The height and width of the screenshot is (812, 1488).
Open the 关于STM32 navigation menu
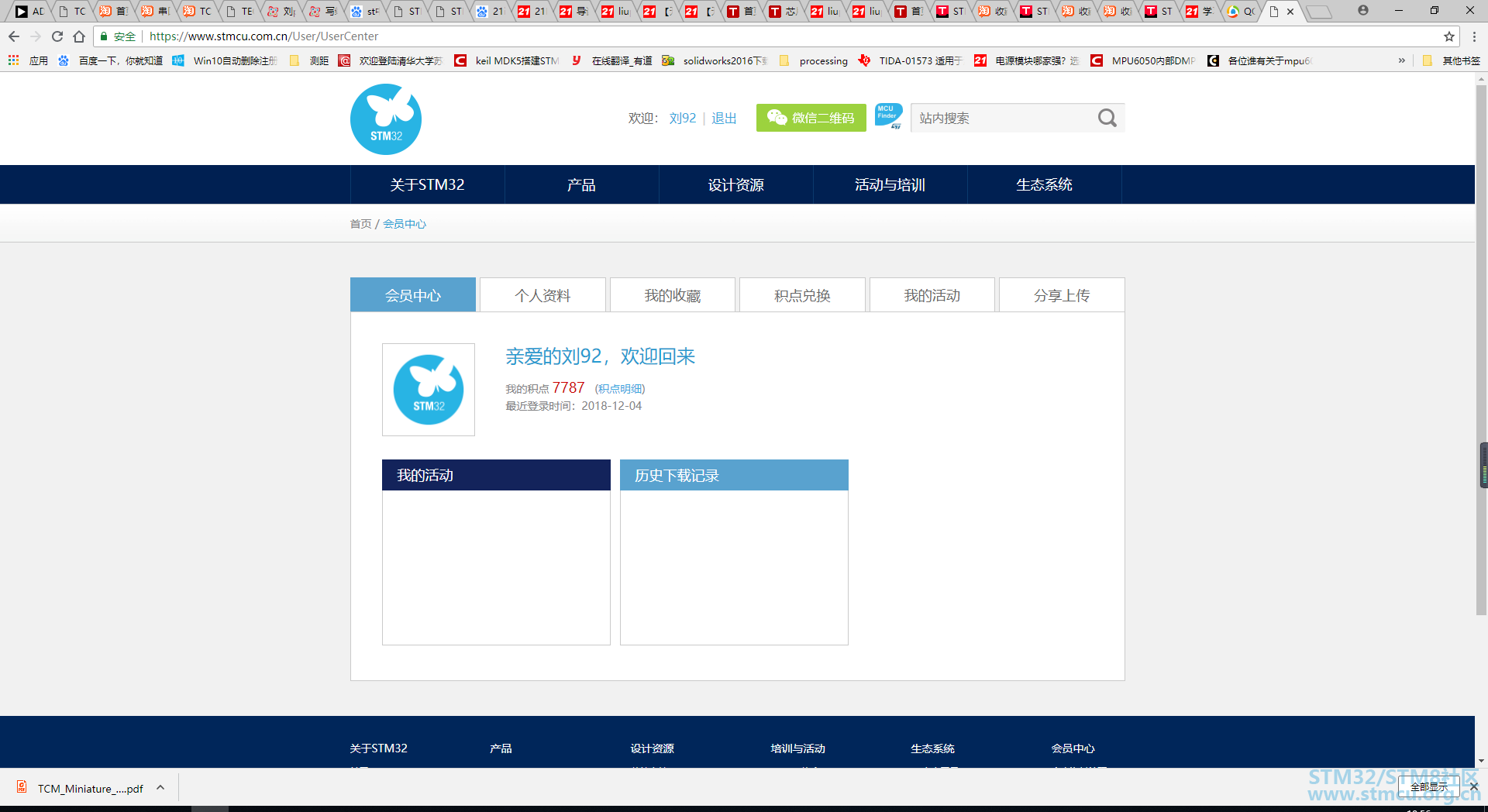click(x=427, y=184)
